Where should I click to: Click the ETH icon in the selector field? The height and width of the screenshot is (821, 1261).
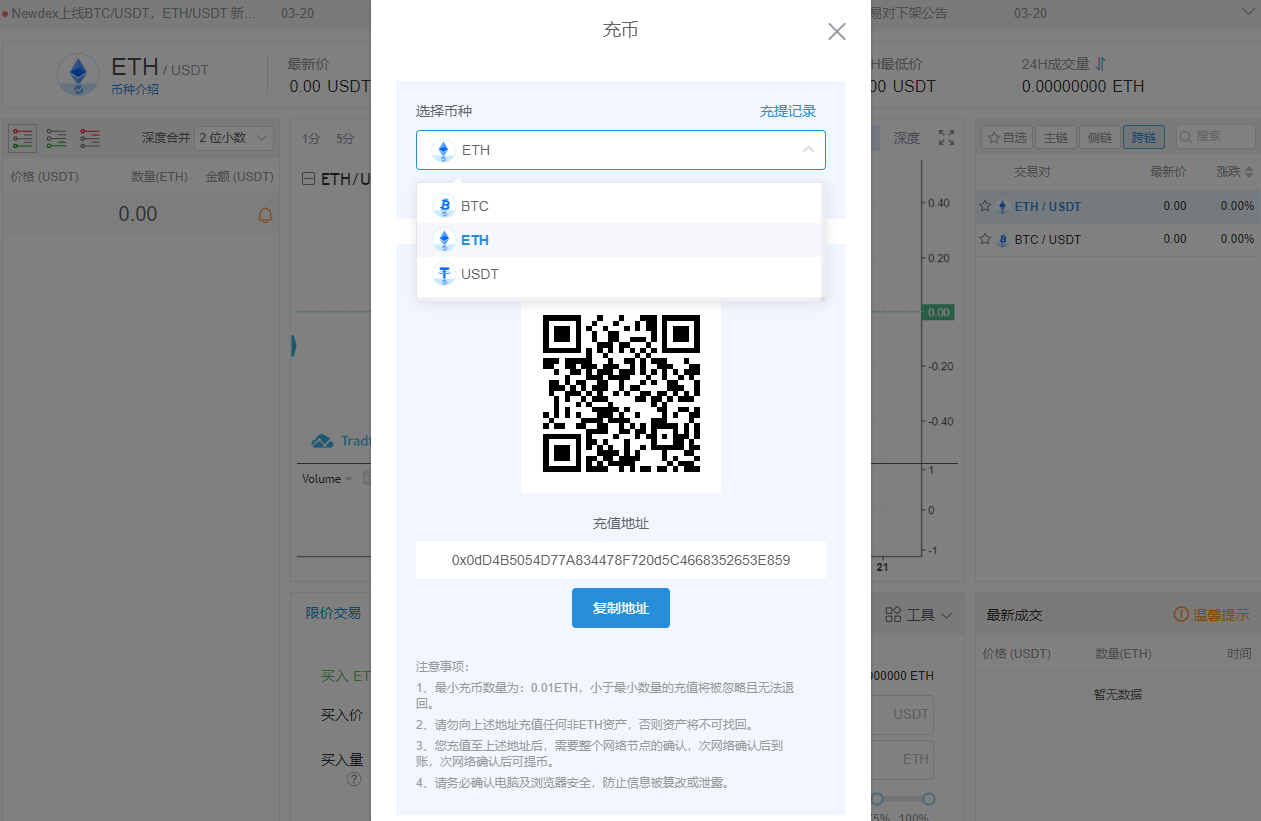(x=443, y=150)
